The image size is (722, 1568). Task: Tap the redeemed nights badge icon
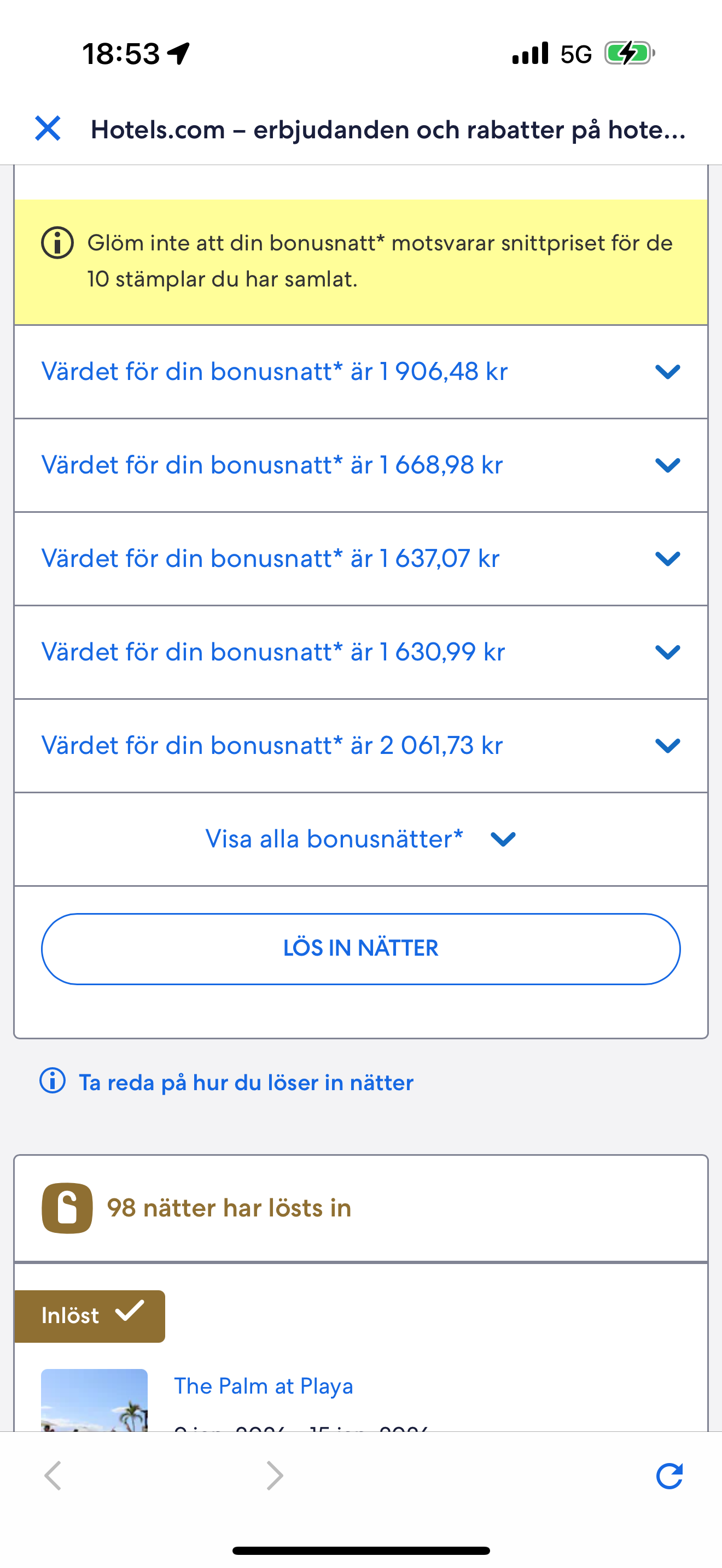67,1208
